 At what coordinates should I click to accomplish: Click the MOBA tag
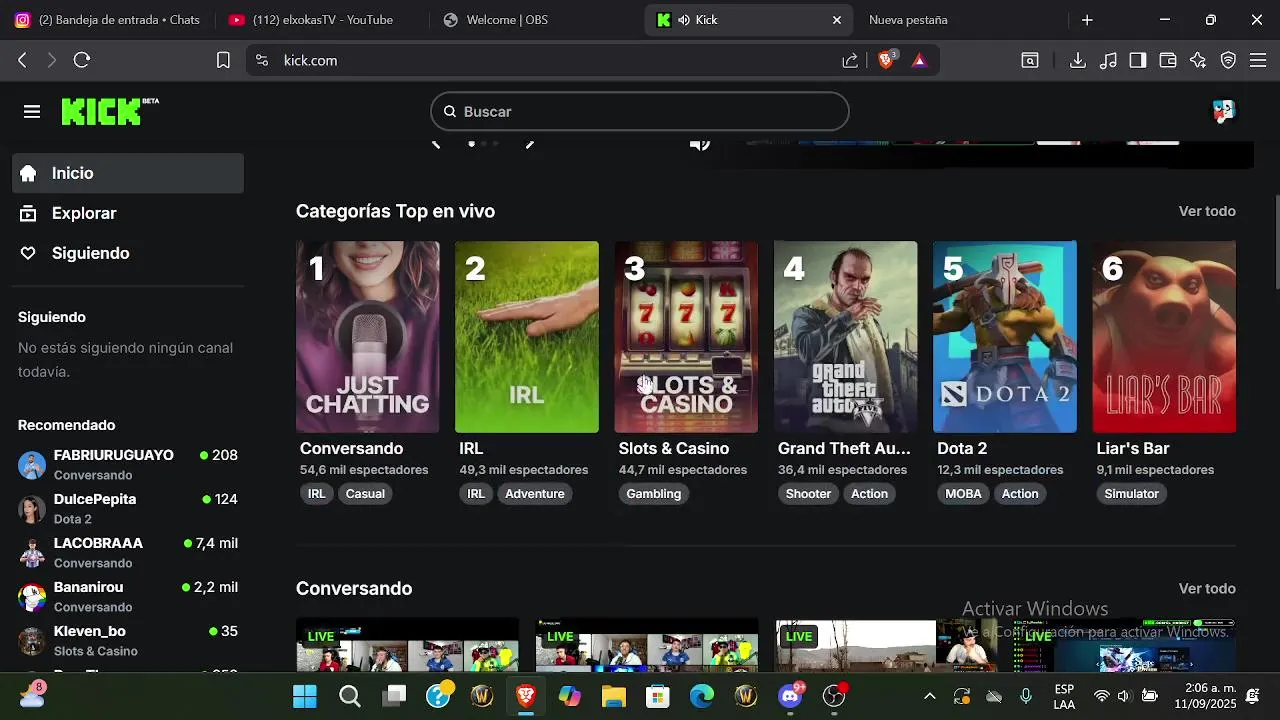(964, 493)
